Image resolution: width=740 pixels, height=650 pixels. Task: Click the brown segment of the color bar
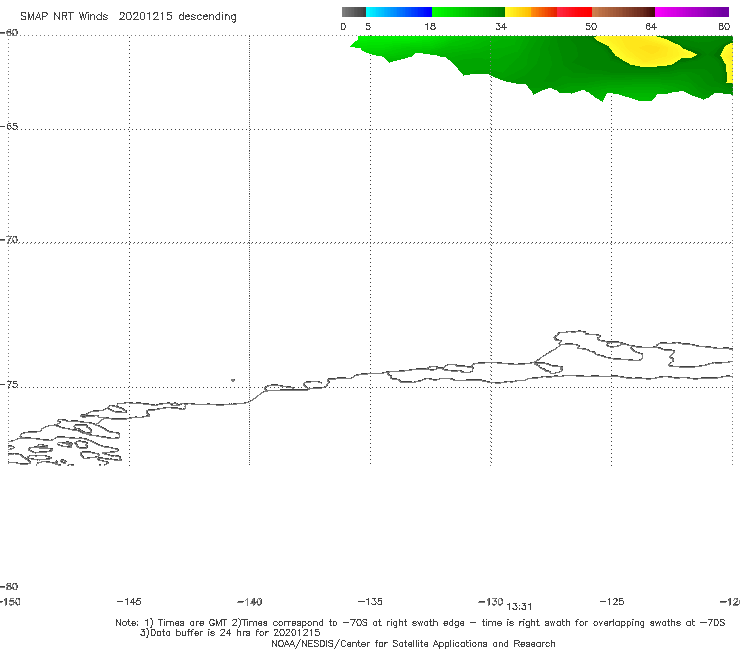click(623, 12)
